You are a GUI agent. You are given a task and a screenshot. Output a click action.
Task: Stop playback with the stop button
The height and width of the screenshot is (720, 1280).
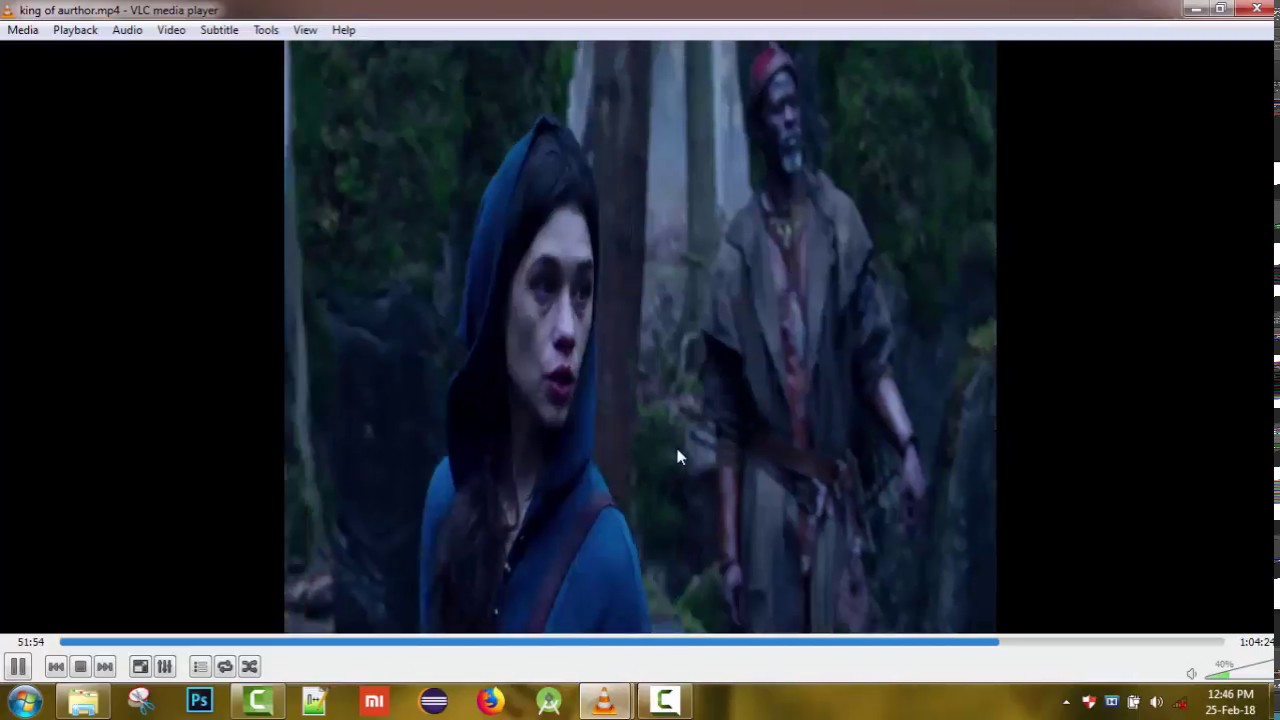point(81,667)
